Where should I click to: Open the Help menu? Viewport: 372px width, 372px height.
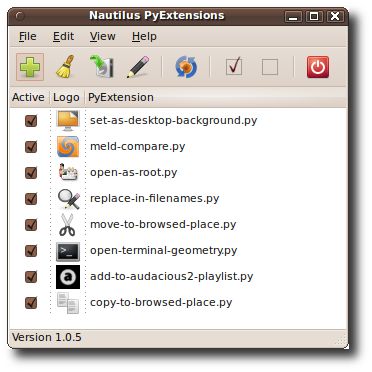click(144, 36)
